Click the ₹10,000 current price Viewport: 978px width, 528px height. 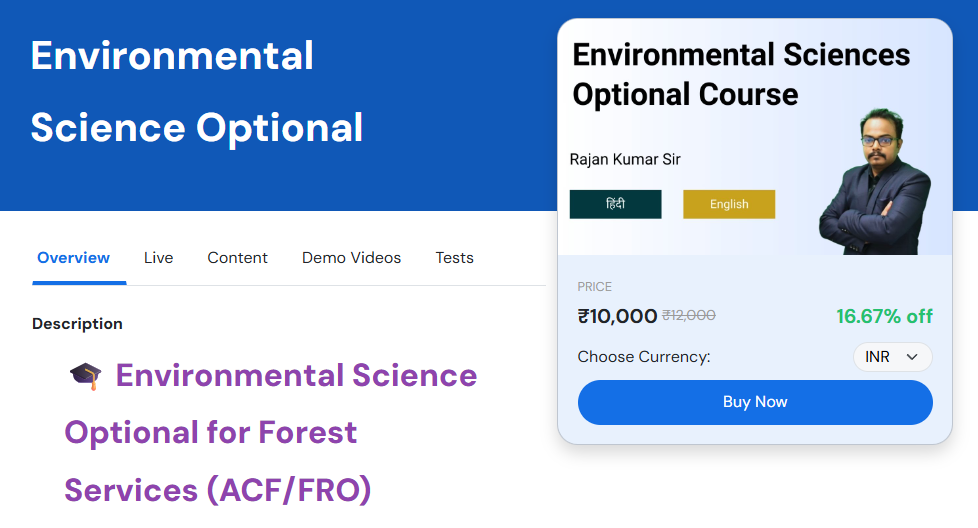(617, 316)
